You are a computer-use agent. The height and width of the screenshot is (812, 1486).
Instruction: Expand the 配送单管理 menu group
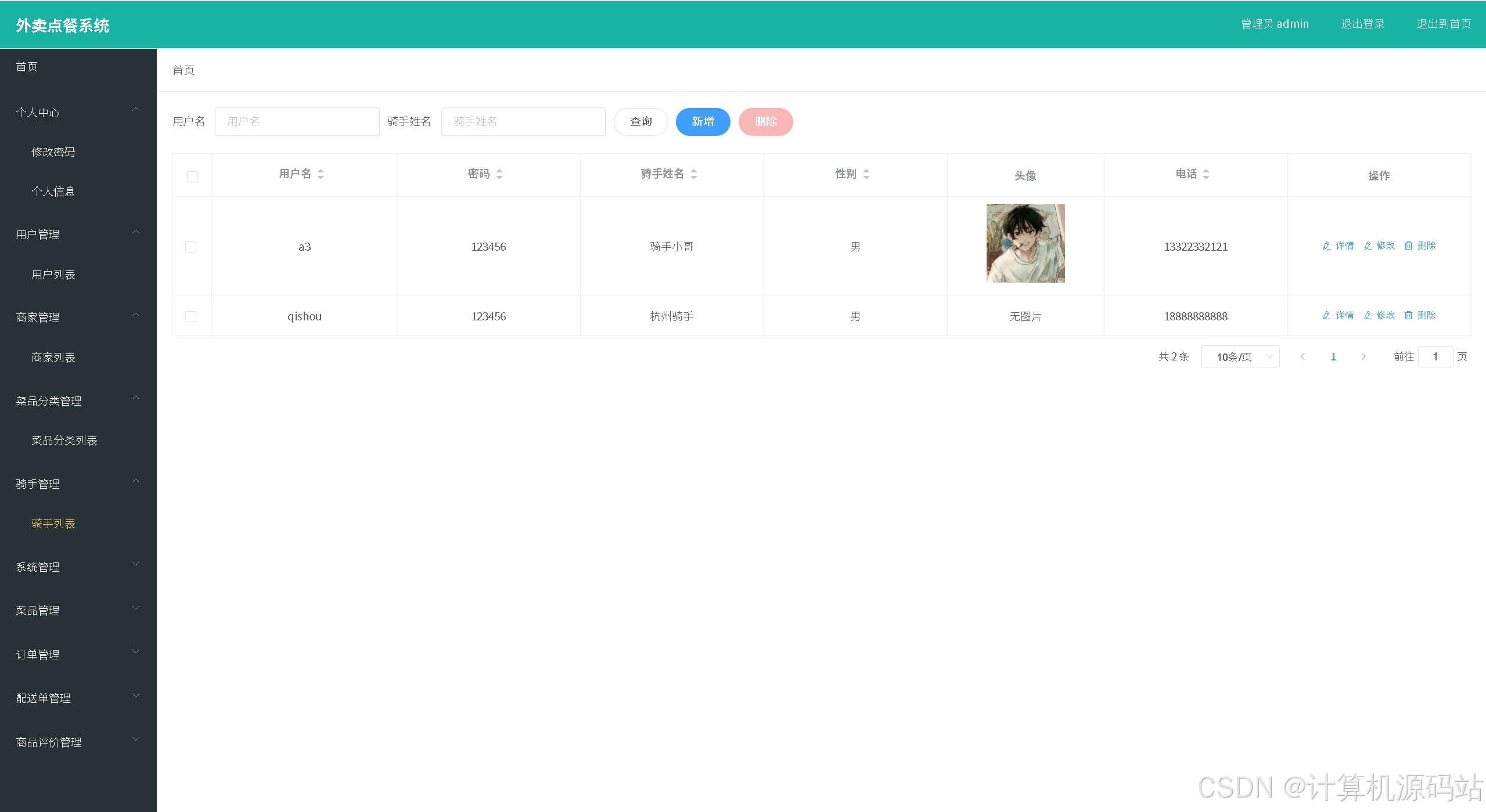point(78,698)
